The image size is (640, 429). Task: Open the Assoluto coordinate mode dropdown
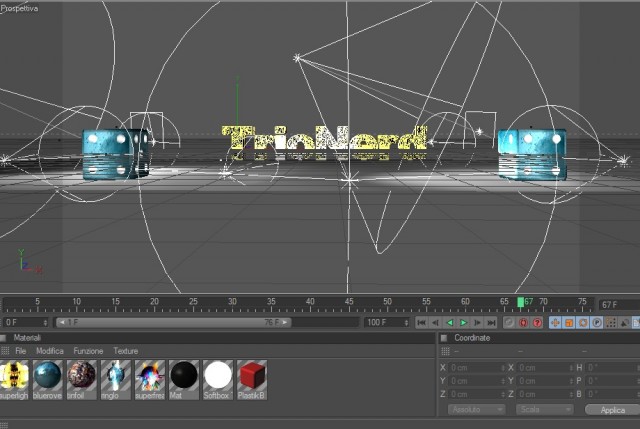tap(476, 409)
